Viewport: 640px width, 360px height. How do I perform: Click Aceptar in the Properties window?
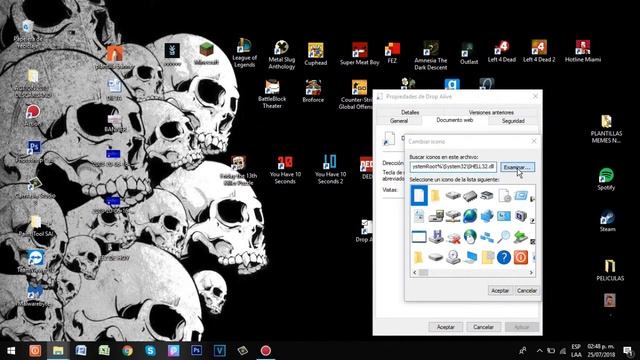(x=446, y=327)
